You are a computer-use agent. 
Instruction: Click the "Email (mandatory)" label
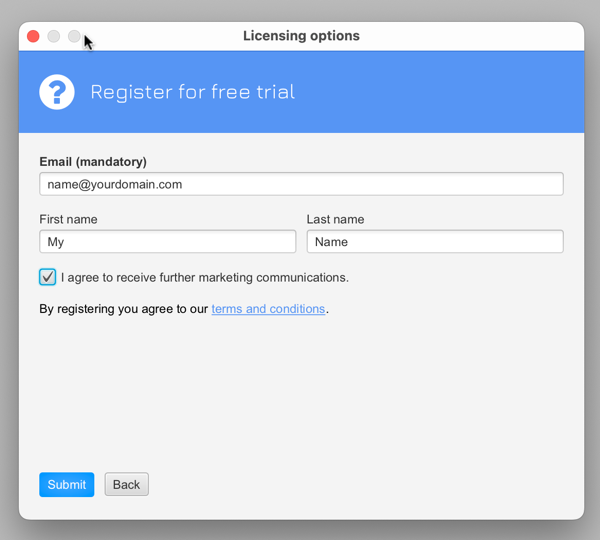click(93, 162)
